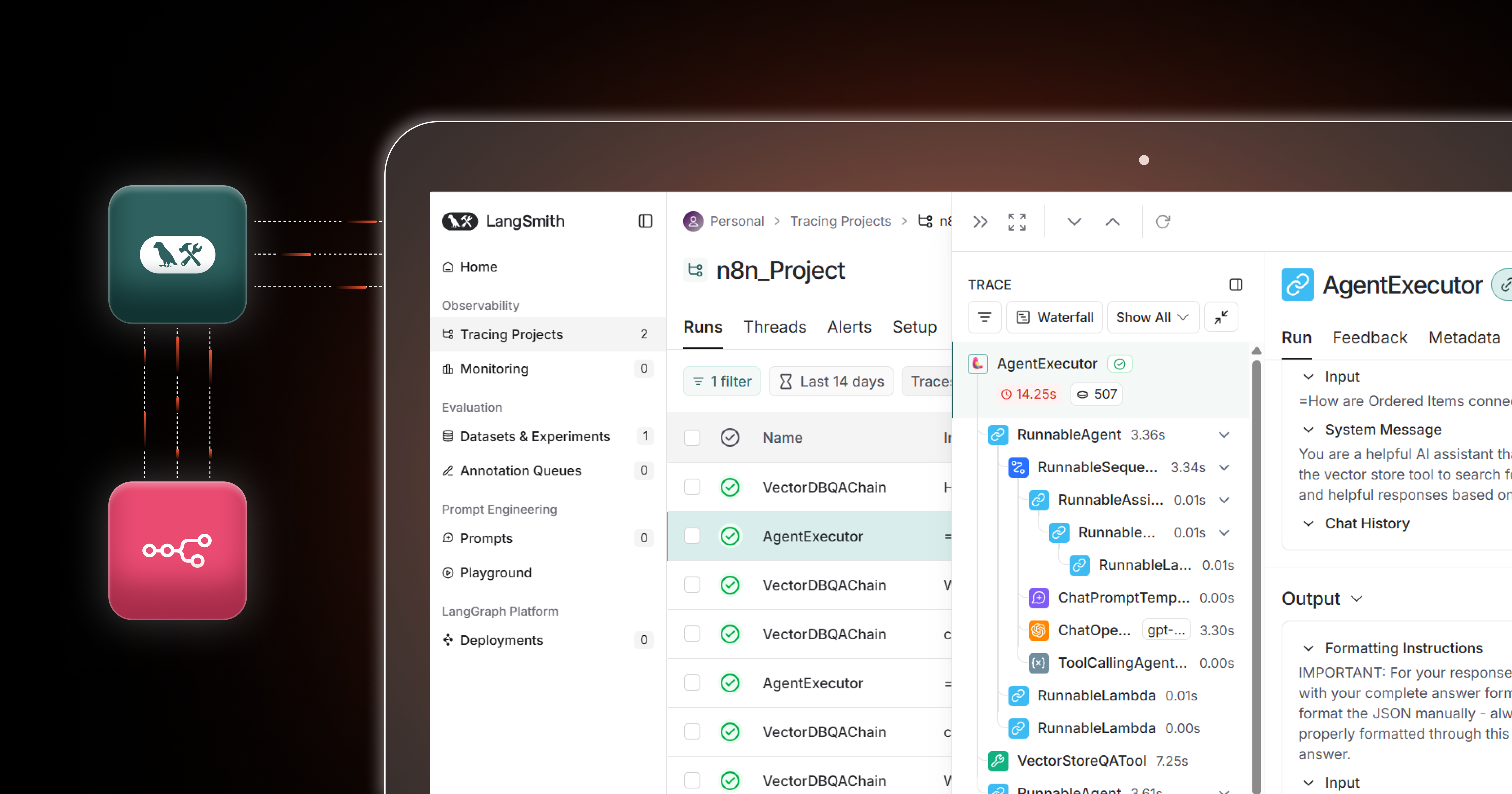Go to Datasets & Experiments
1512x794 pixels.
tap(547, 436)
